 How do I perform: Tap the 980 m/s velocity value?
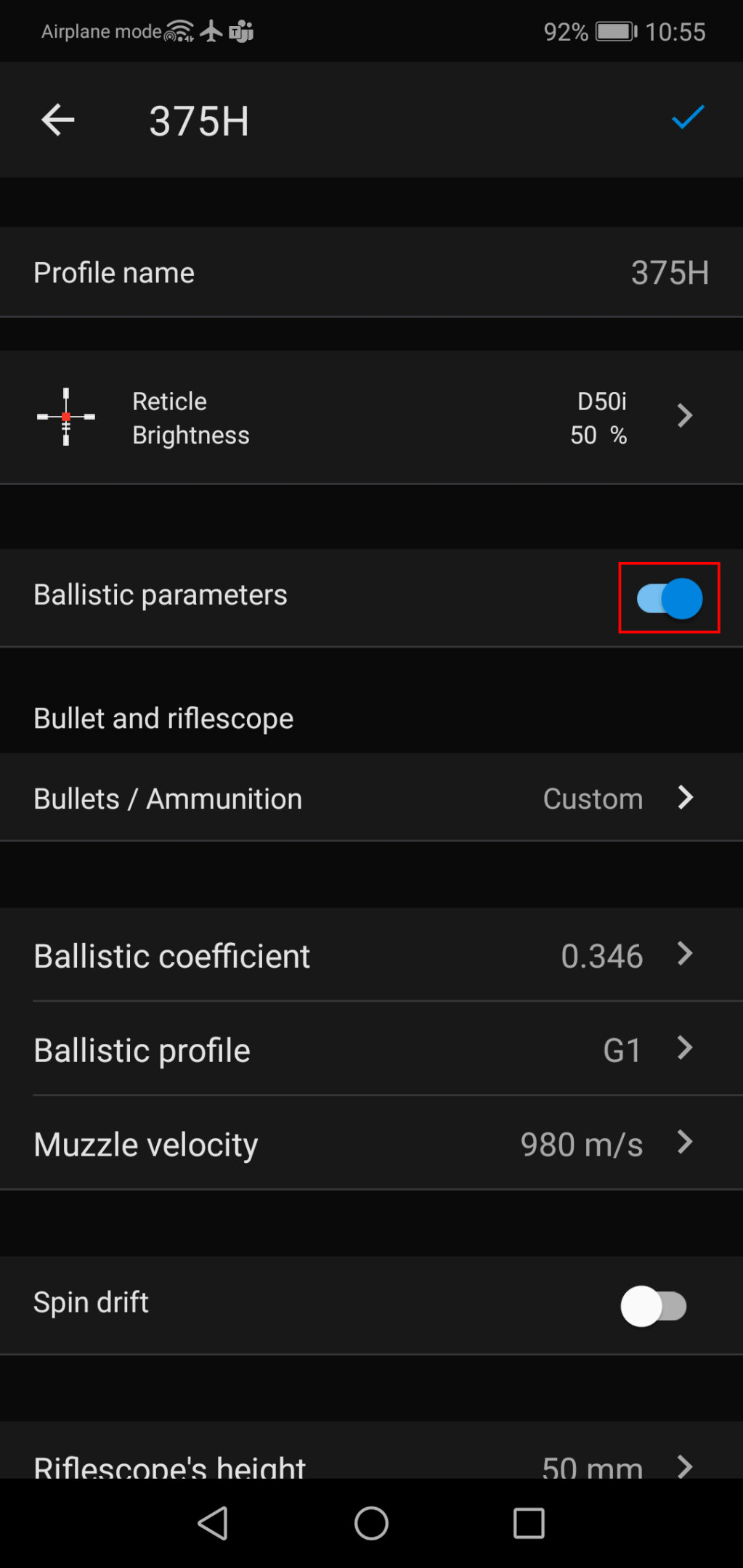click(581, 1145)
